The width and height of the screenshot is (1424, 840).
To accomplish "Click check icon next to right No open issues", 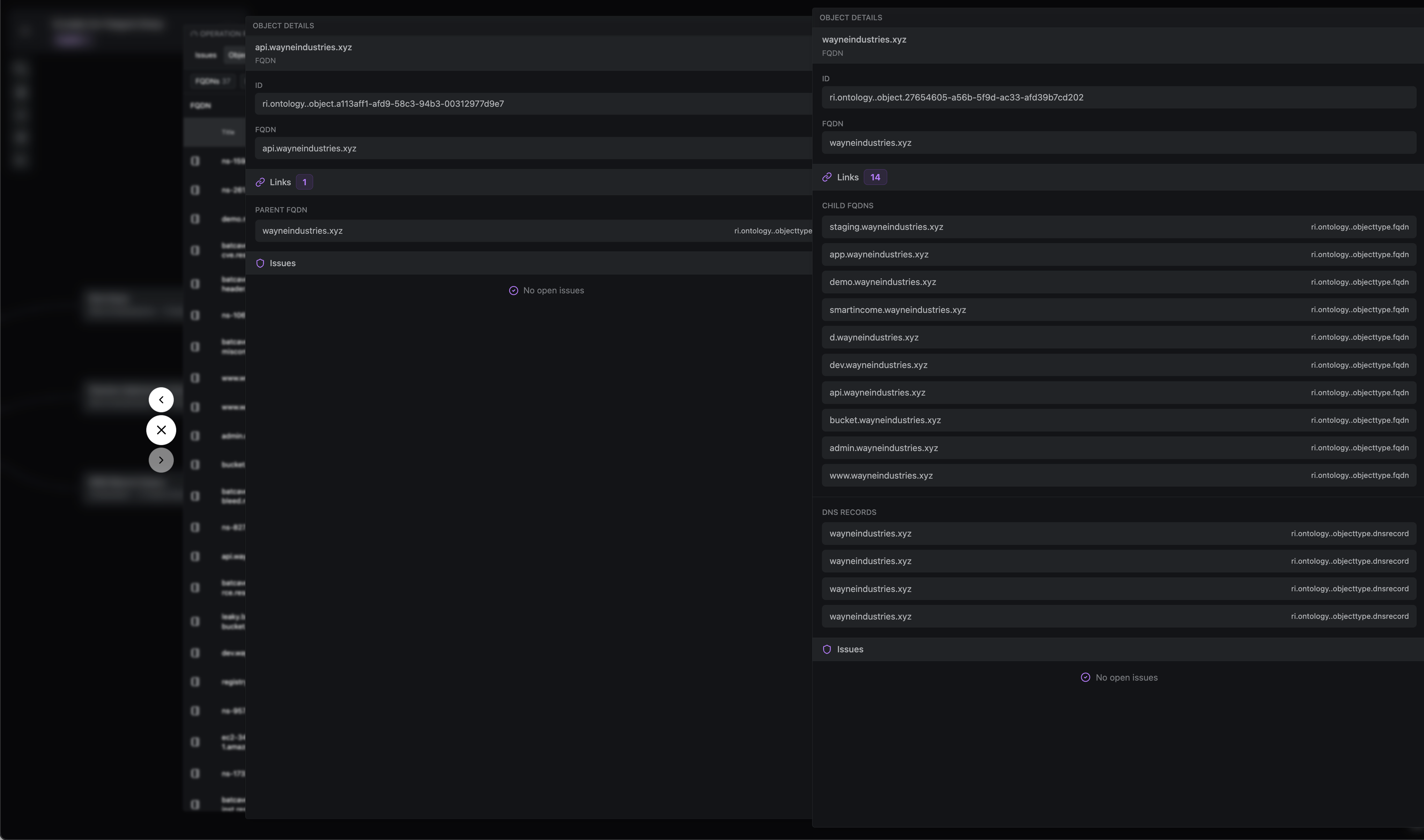I will tap(1085, 677).
